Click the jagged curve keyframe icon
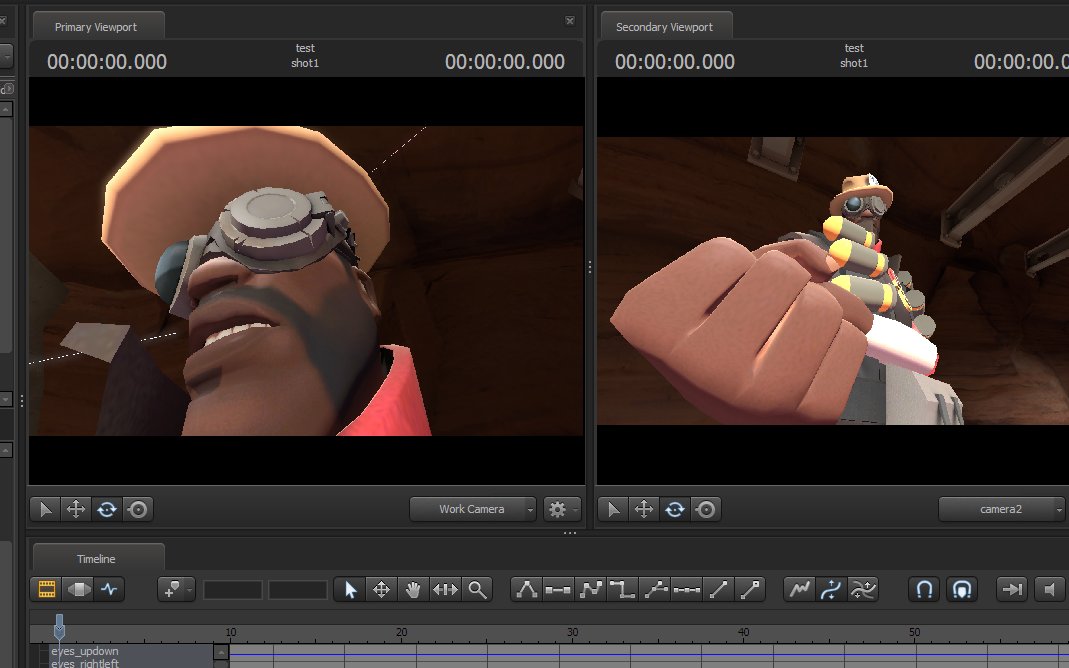The image size is (1069, 668). (800, 590)
